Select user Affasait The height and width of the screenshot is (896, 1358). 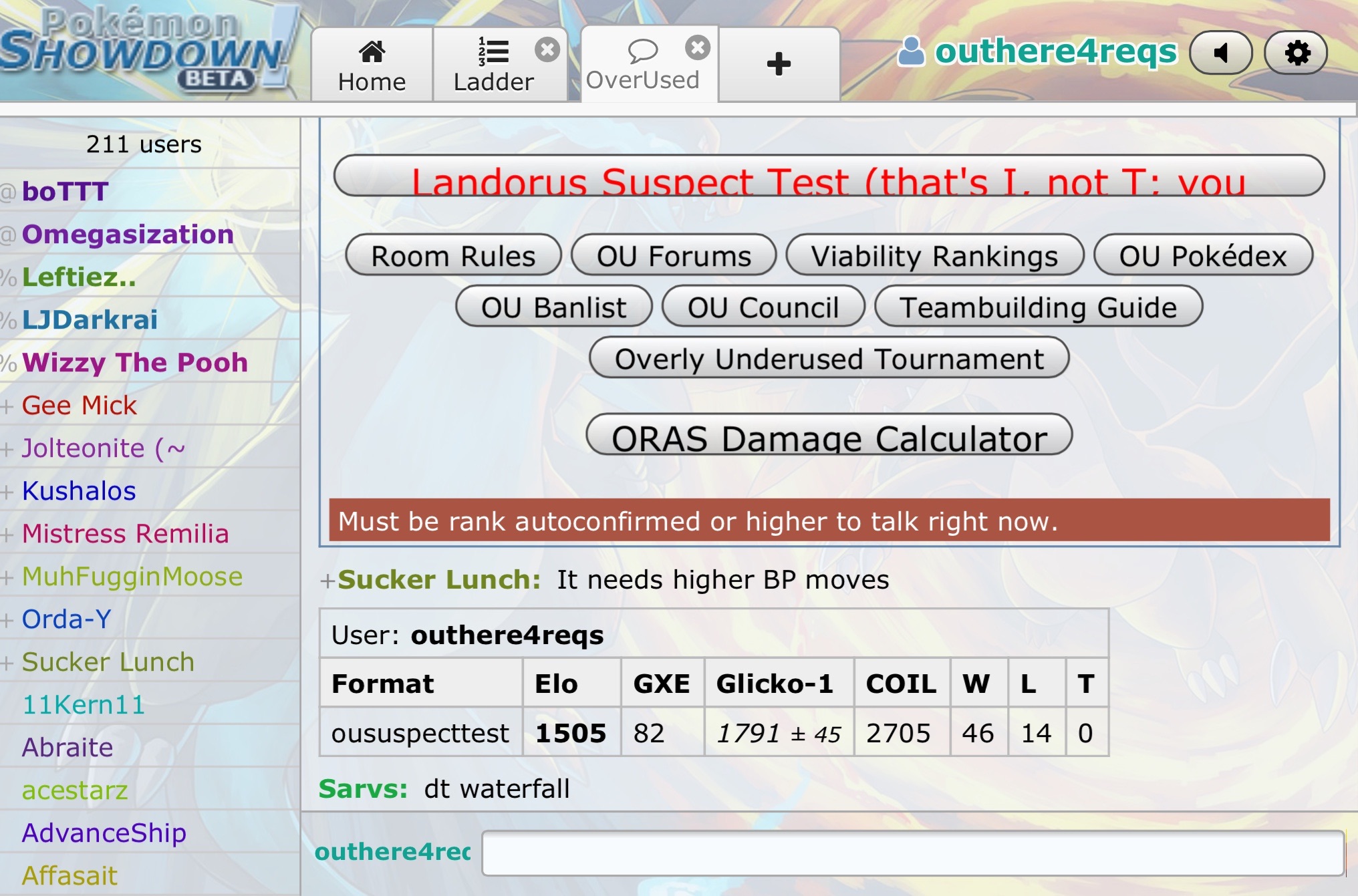coord(150,875)
